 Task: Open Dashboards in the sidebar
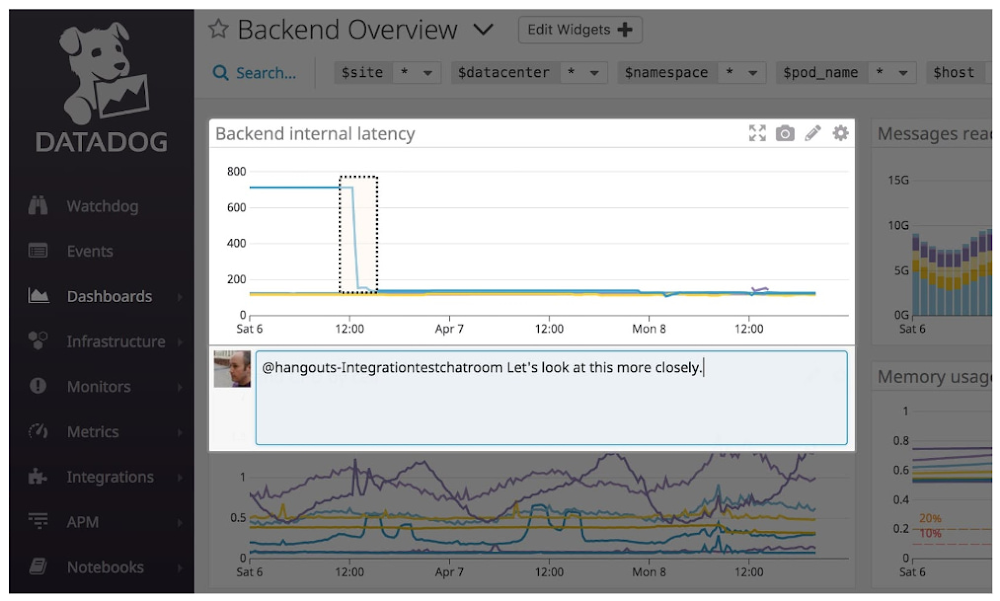(109, 297)
